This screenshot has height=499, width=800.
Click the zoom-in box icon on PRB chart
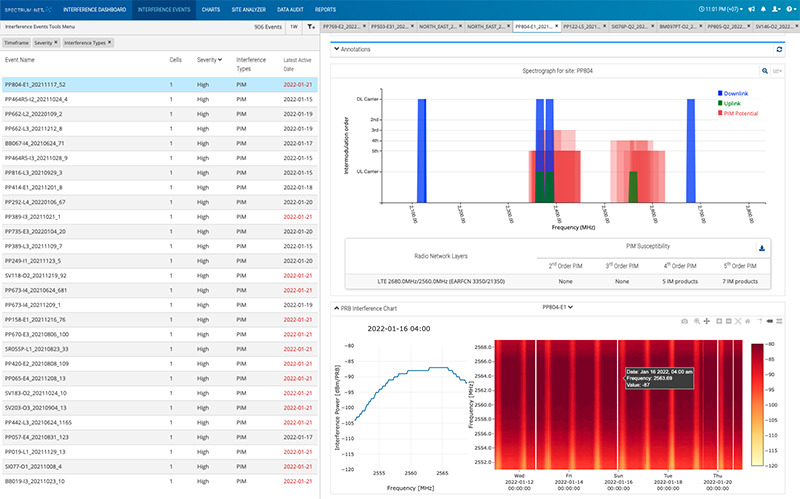click(x=719, y=321)
